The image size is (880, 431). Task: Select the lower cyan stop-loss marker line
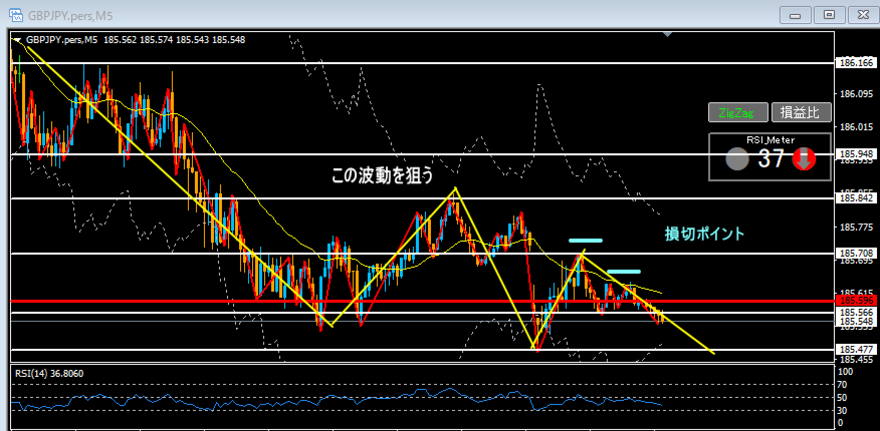(x=624, y=271)
